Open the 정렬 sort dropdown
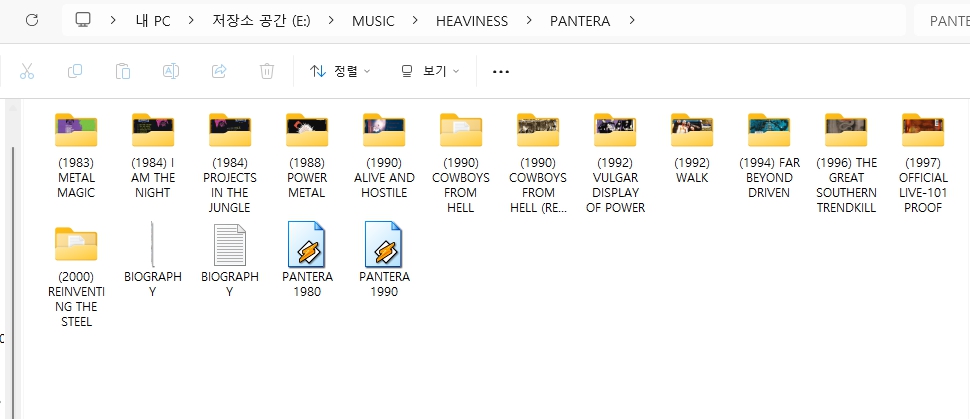Screen dimensions: 970x419 coord(340,71)
